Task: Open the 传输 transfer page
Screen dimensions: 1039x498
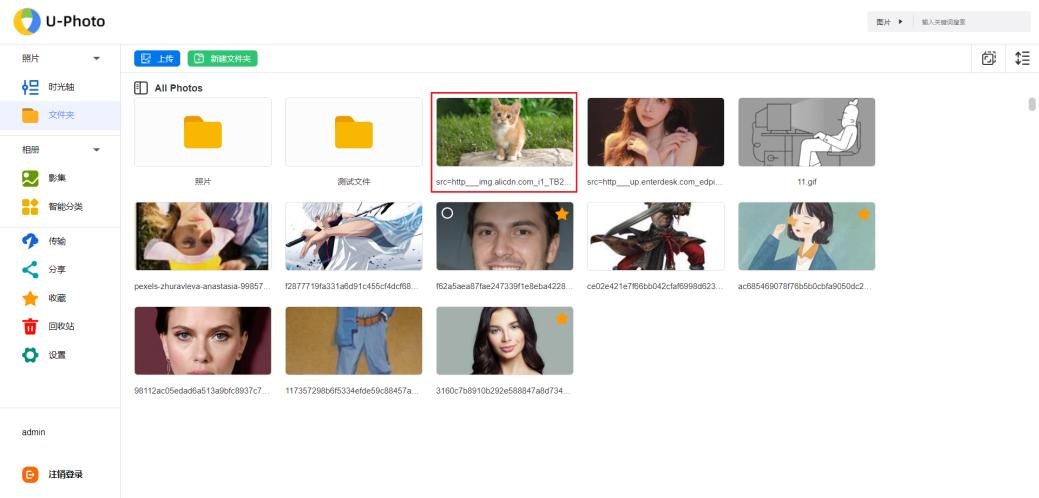Action: 57,241
